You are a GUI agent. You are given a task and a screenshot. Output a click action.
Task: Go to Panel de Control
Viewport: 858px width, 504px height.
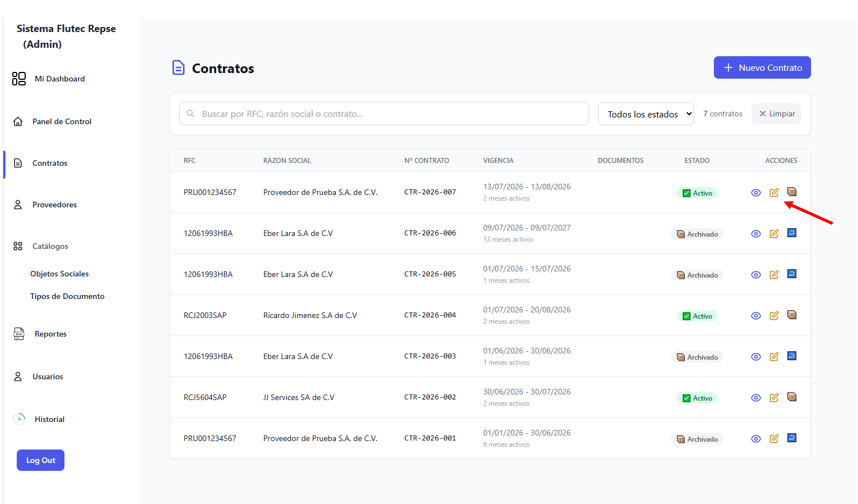(x=52, y=121)
